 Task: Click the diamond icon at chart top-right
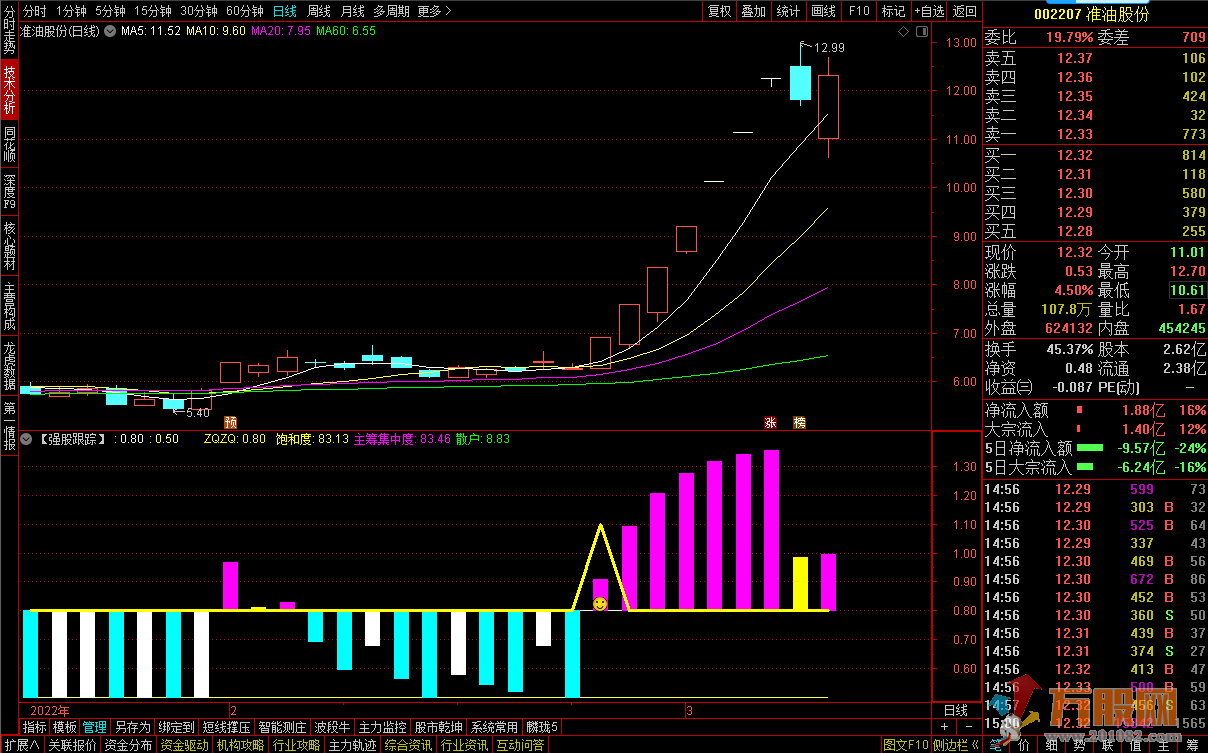coord(903,32)
